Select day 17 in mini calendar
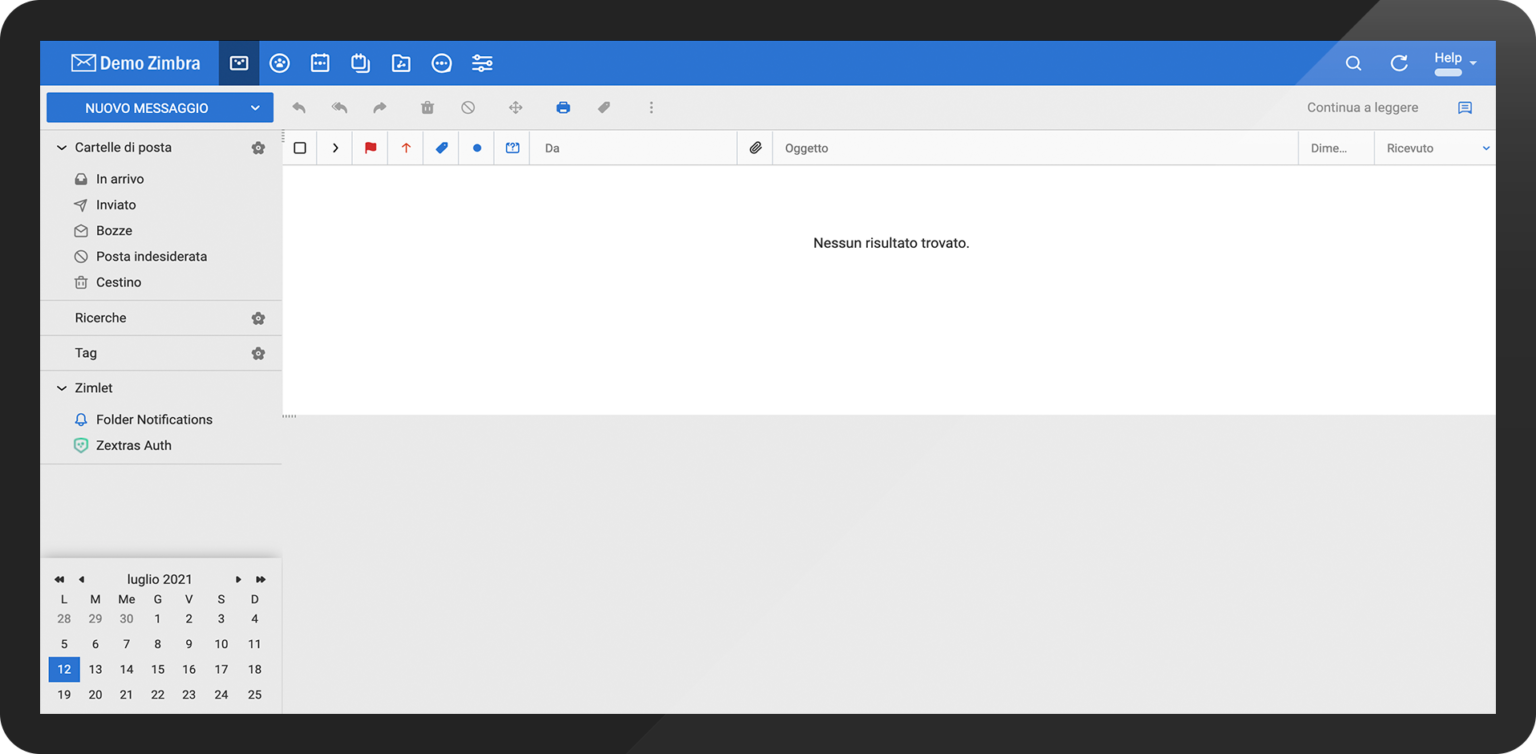Image resolution: width=1536 pixels, height=754 pixels. [221, 669]
